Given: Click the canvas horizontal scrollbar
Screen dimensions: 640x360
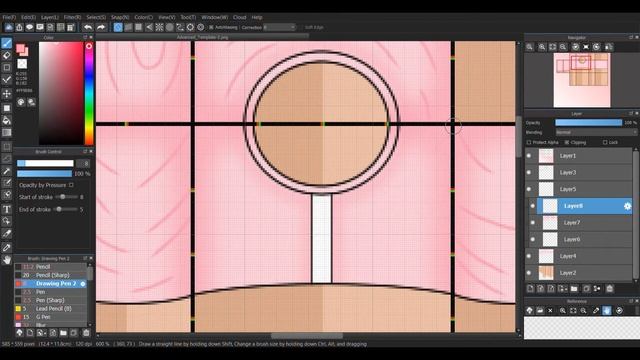Looking at the screenshot, I should (x=306, y=336).
